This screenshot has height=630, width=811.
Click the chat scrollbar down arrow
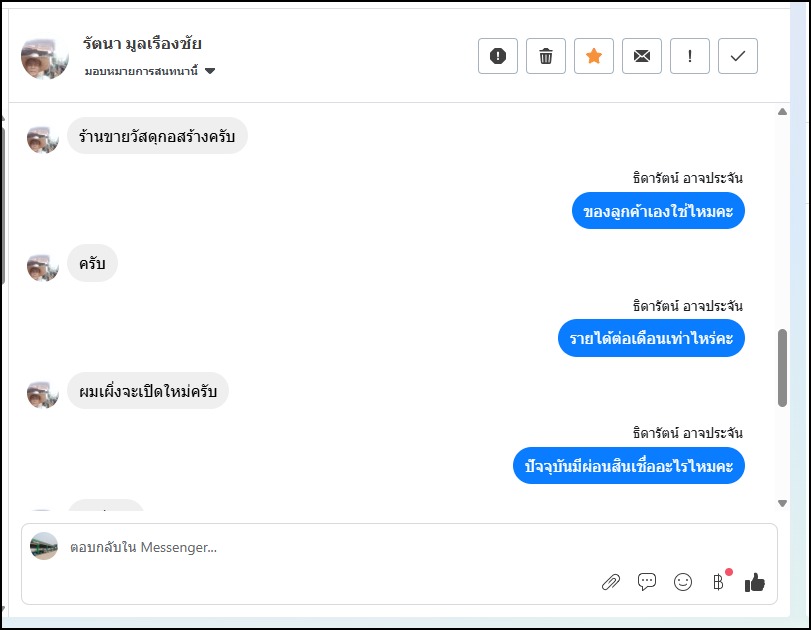(x=782, y=503)
